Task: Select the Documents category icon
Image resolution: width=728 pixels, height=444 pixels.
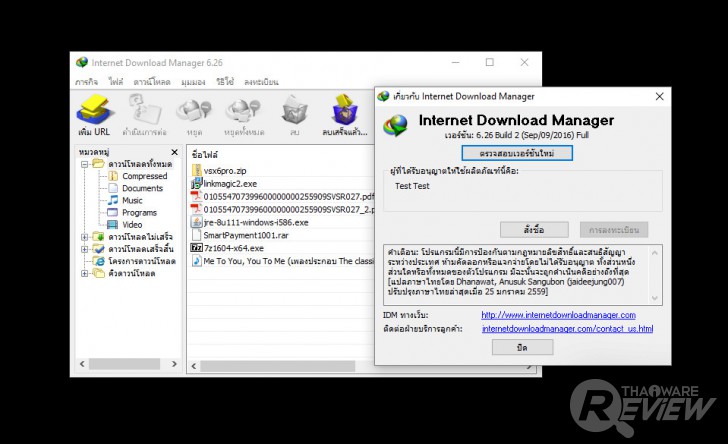Action: point(113,188)
